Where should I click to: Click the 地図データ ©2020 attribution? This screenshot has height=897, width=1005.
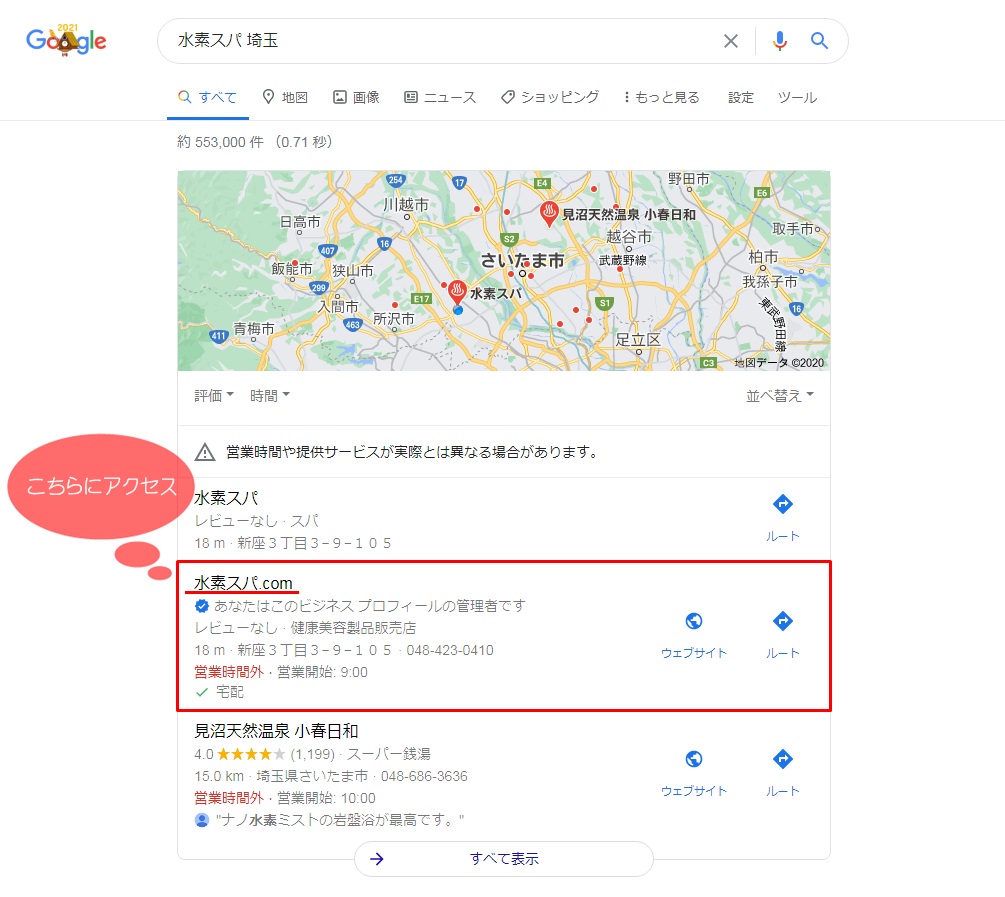pos(779,363)
